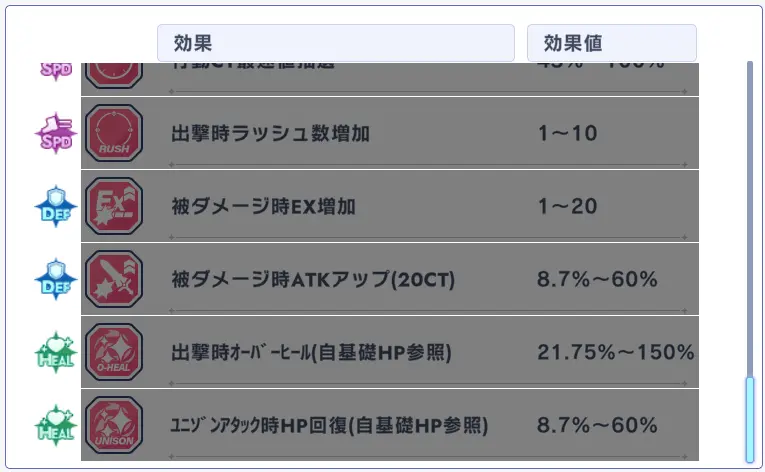Image resolution: width=765 pixels, height=472 pixels.
Task: Click the partially hidden clock skill icon at top
Action: pyautogui.click(x=114, y=76)
